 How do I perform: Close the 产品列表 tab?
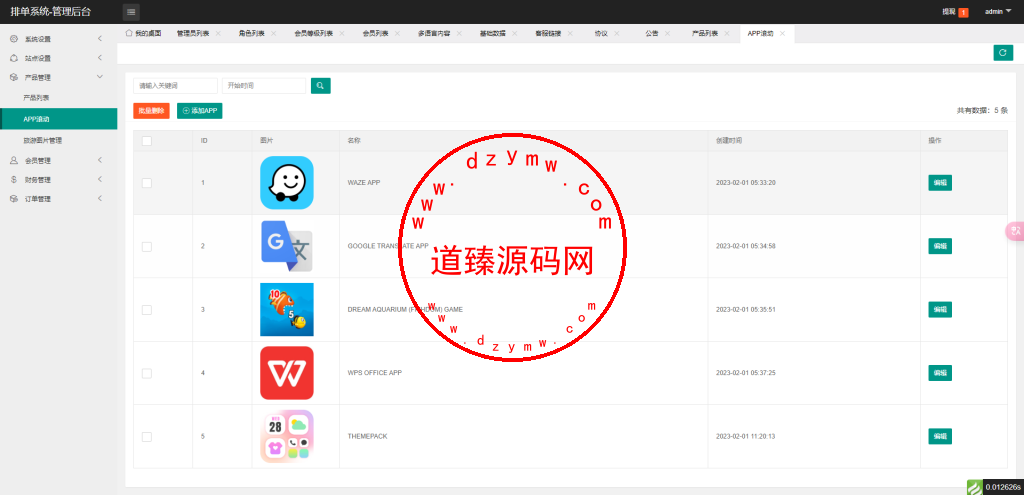click(x=727, y=33)
